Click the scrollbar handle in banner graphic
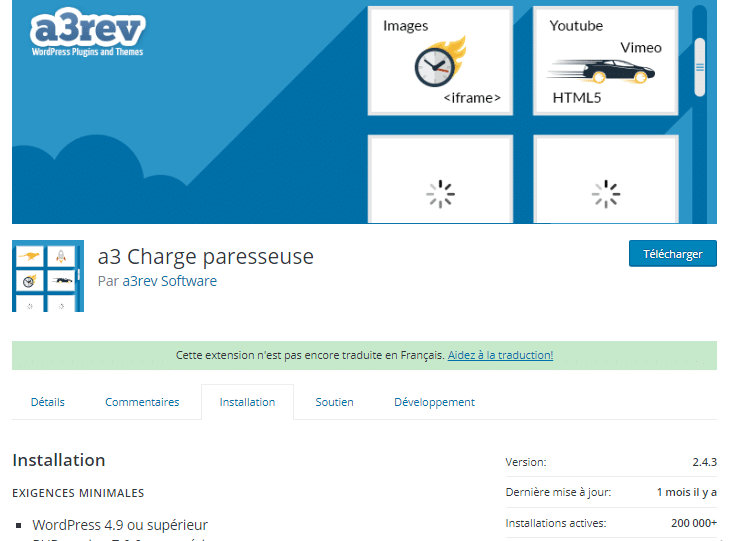This screenshot has width=733, height=541. [700, 67]
